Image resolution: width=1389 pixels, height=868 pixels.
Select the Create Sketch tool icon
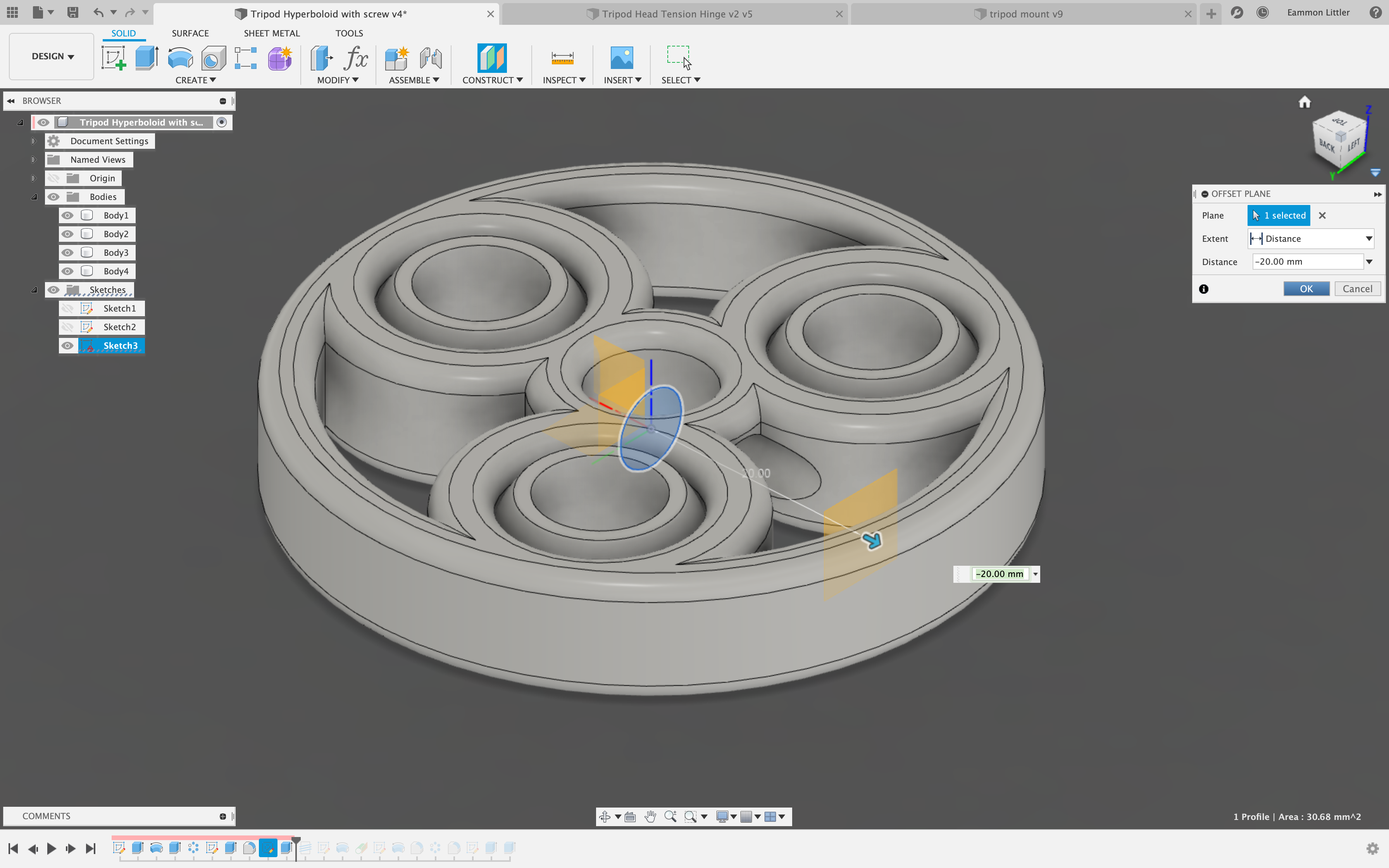coord(113,58)
